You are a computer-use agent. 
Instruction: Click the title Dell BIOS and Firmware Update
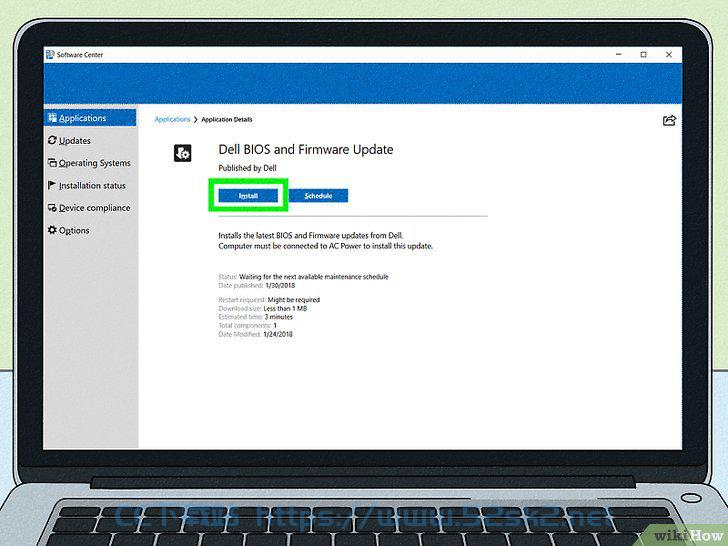coord(306,150)
